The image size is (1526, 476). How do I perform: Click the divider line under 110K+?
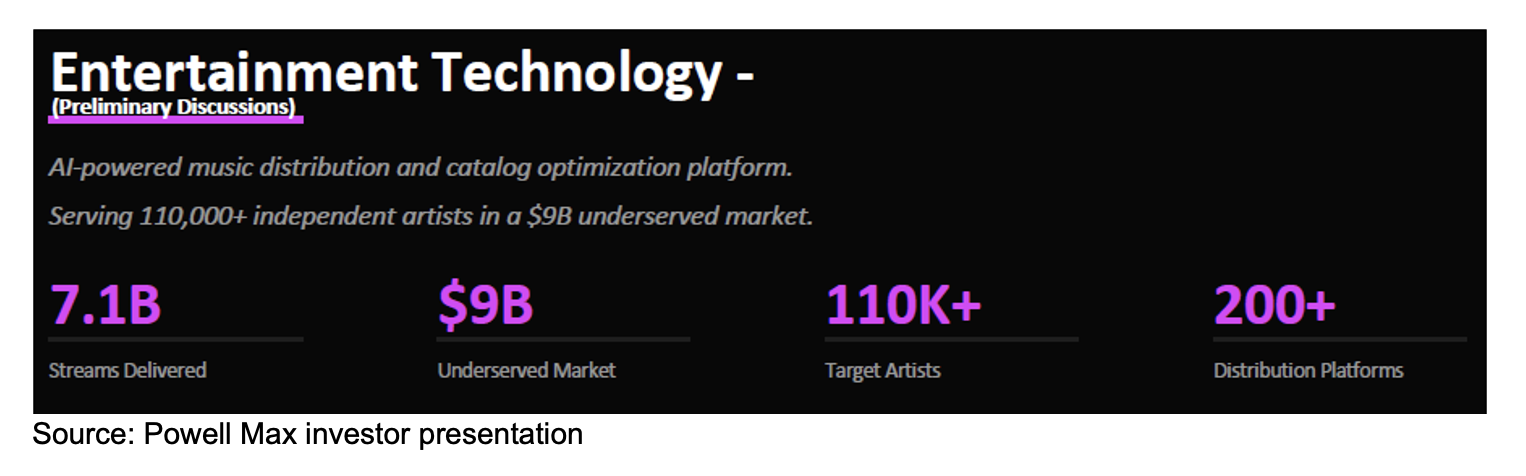coord(951,340)
